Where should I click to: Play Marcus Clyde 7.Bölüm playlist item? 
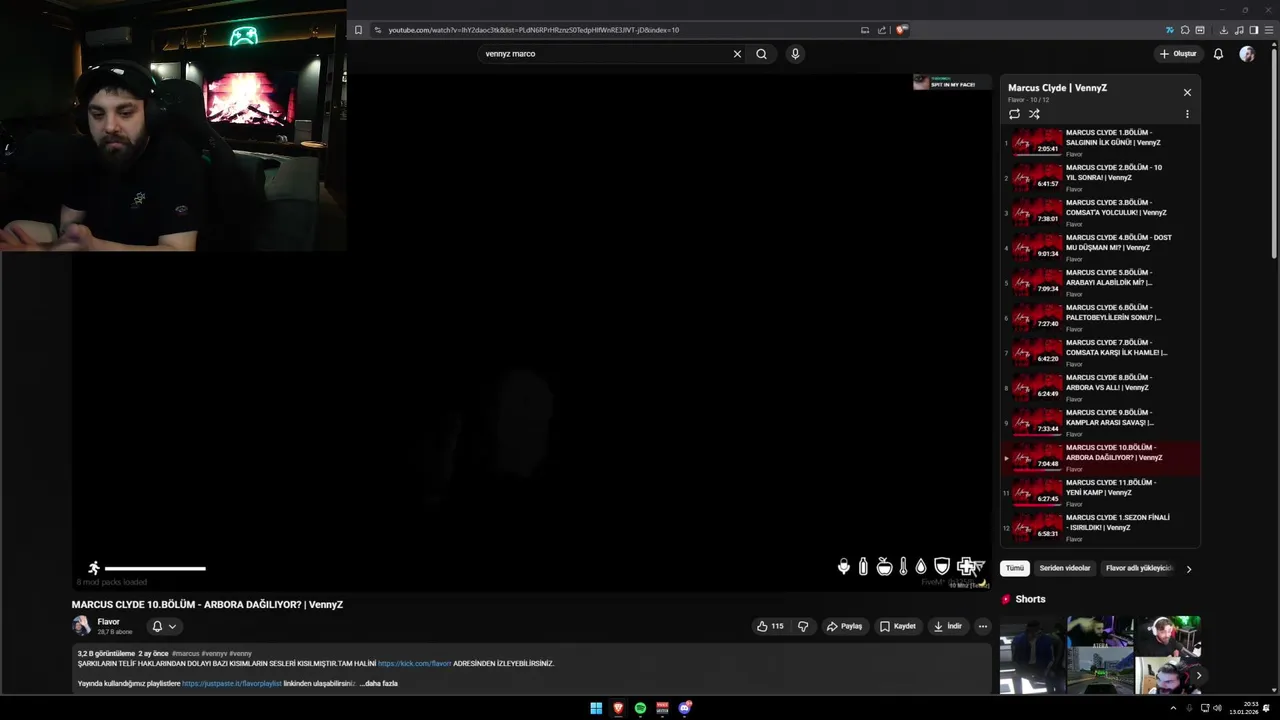coord(1100,352)
